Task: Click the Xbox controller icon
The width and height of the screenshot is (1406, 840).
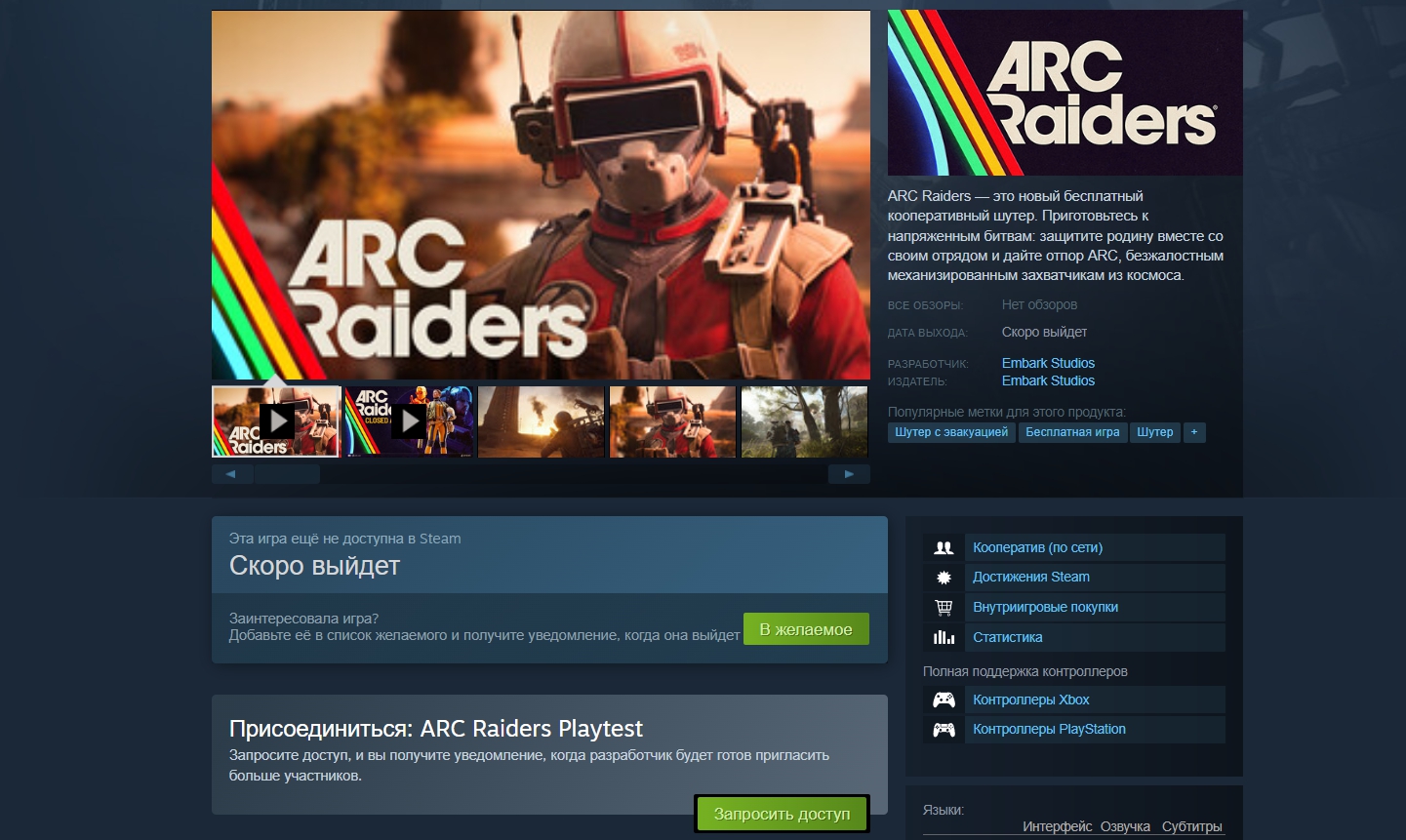Action: 944,700
